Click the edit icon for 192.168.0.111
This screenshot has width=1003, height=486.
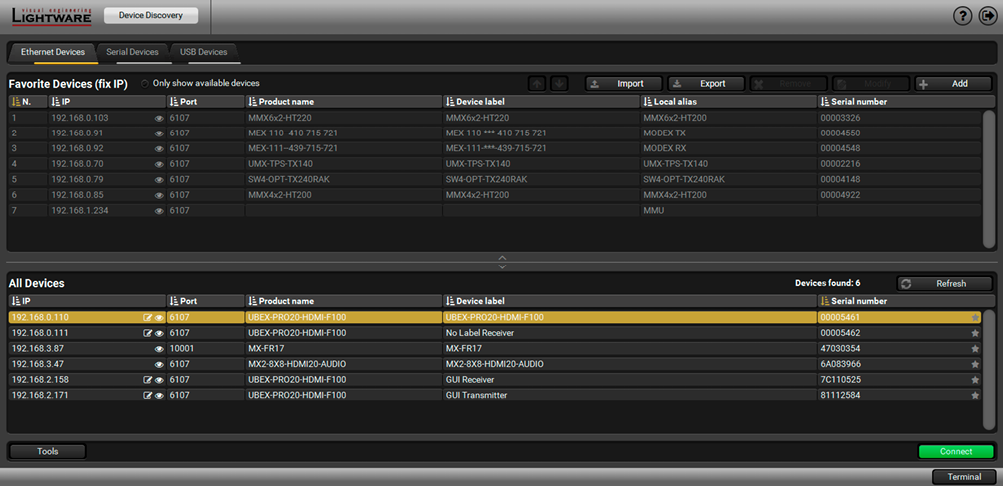(148, 333)
